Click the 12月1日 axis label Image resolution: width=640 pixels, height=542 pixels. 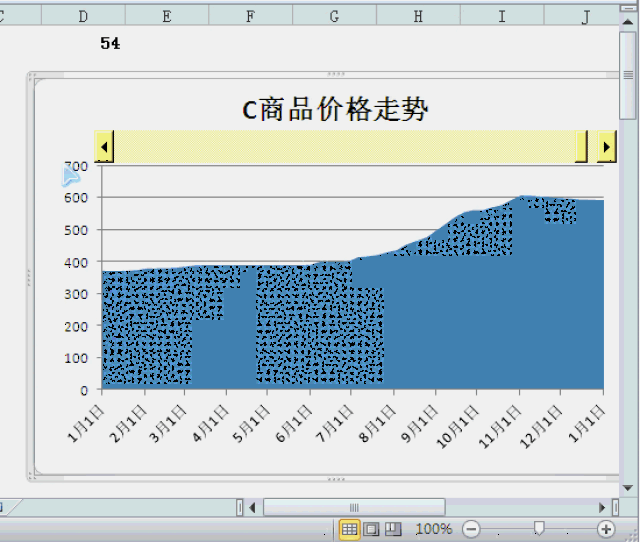click(x=541, y=426)
